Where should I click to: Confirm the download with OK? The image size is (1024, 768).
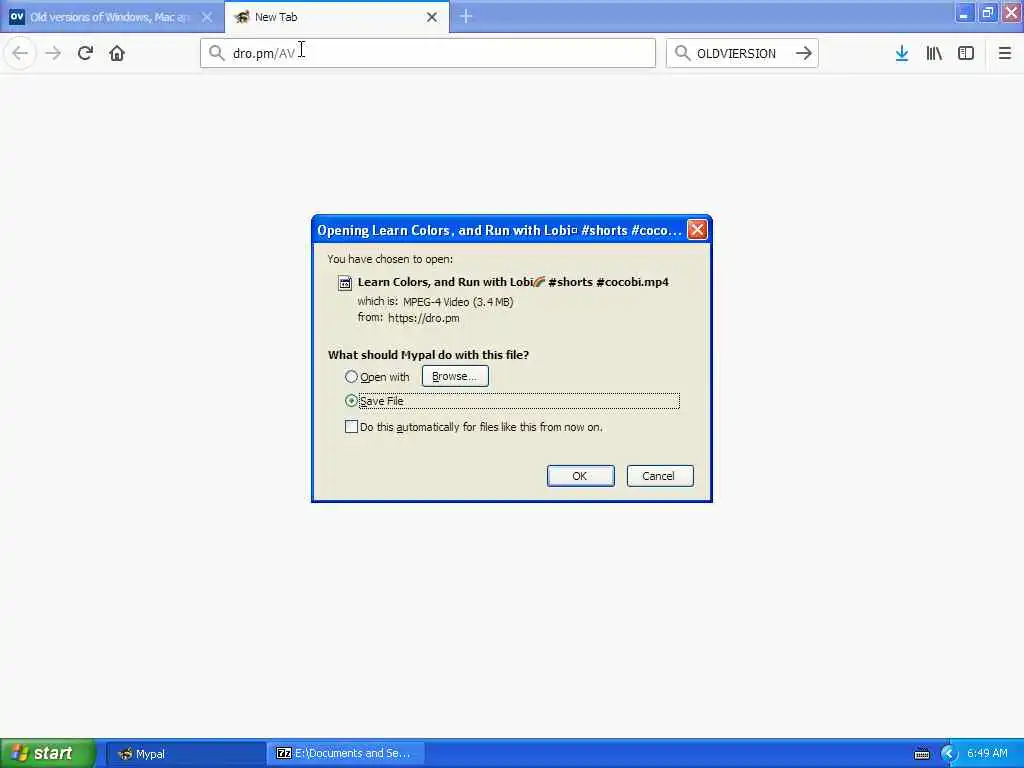tap(580, 476)
